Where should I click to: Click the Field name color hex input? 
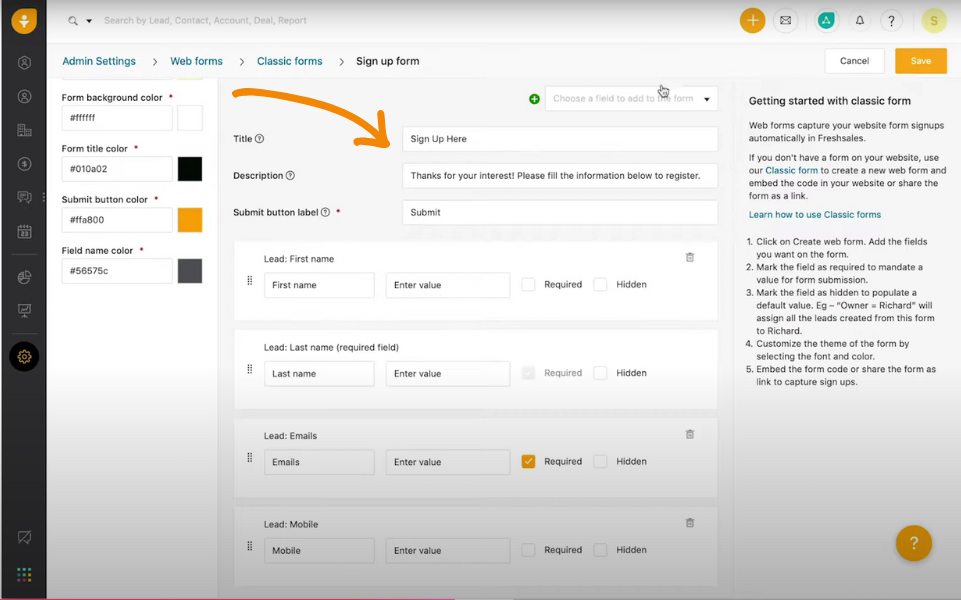(117, 271)
